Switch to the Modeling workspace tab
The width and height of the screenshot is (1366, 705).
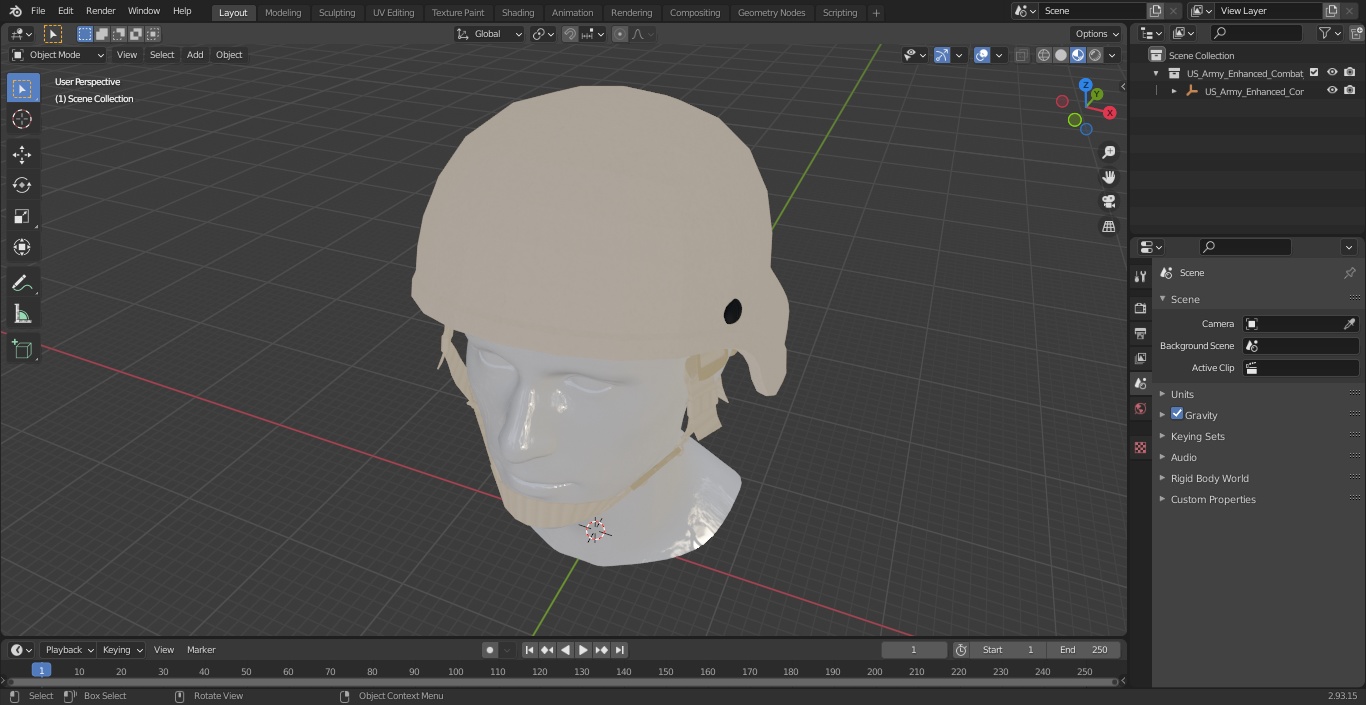click(283, 12)
